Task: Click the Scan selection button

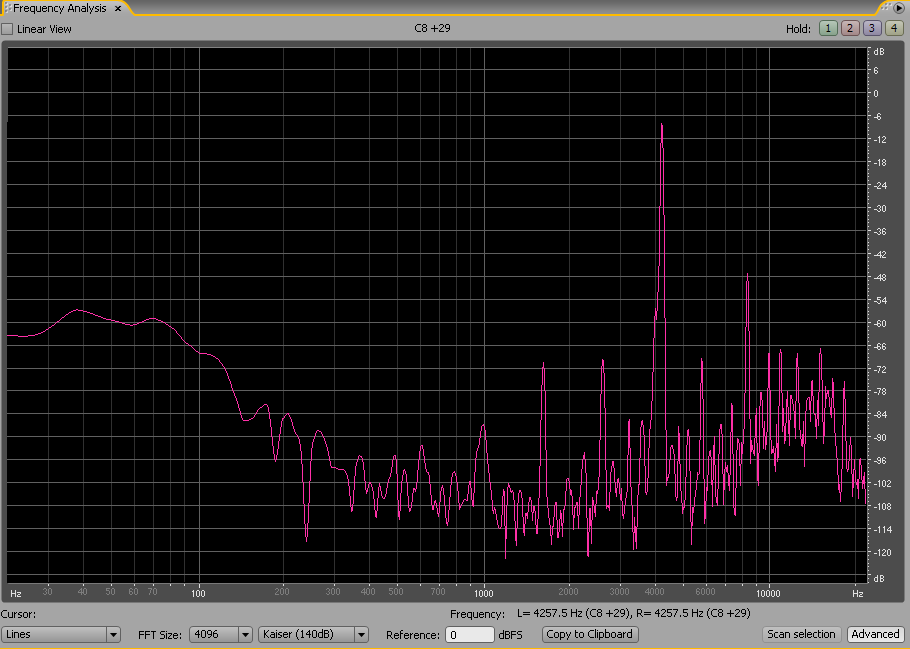Action: [801, 634]
